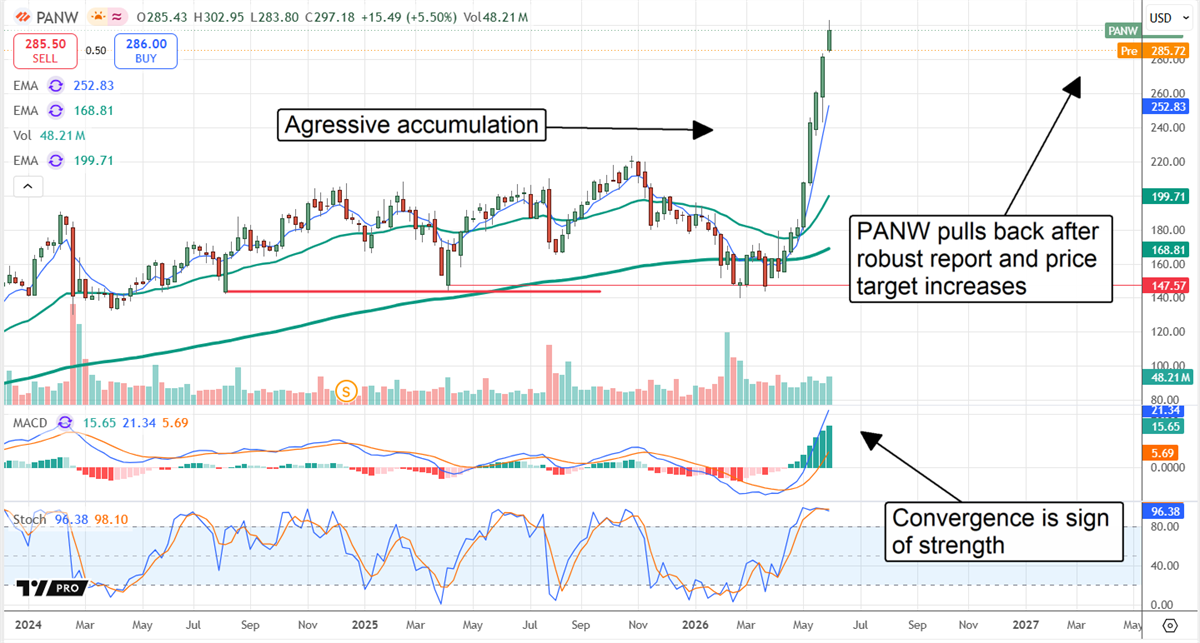Click the refresh icon beside the MACD label
1200x643 pixels.
coord(66,423)
